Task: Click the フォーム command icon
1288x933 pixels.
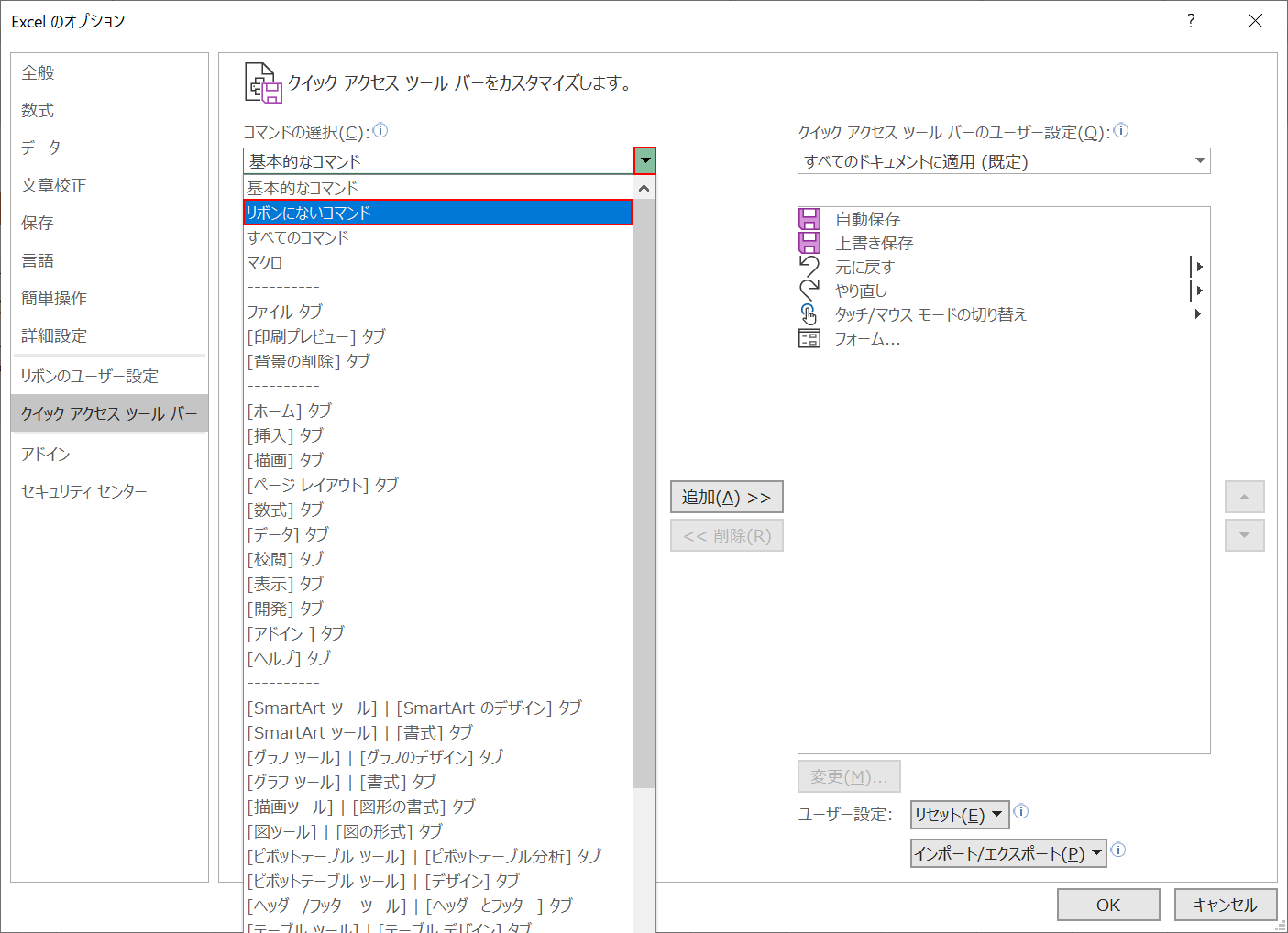Action: click(x=809, y=337)
